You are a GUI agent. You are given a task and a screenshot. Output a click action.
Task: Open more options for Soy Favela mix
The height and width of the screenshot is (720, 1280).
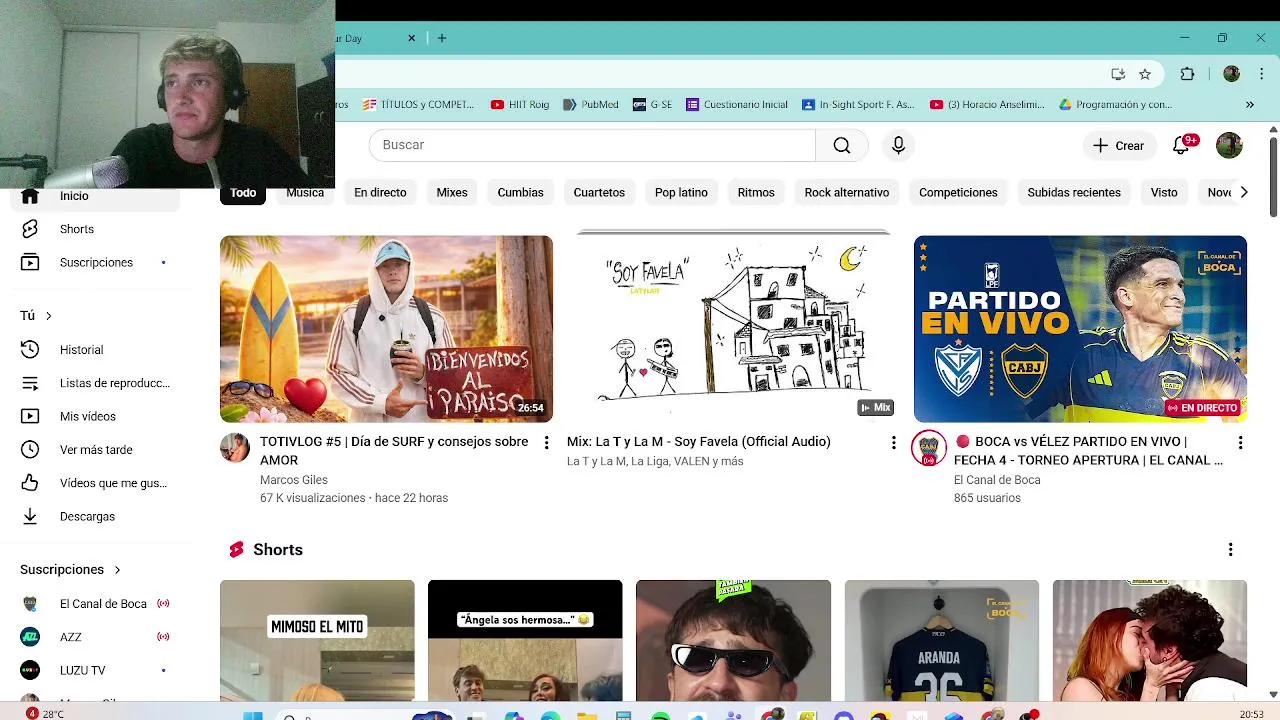[x=893, y=442]
